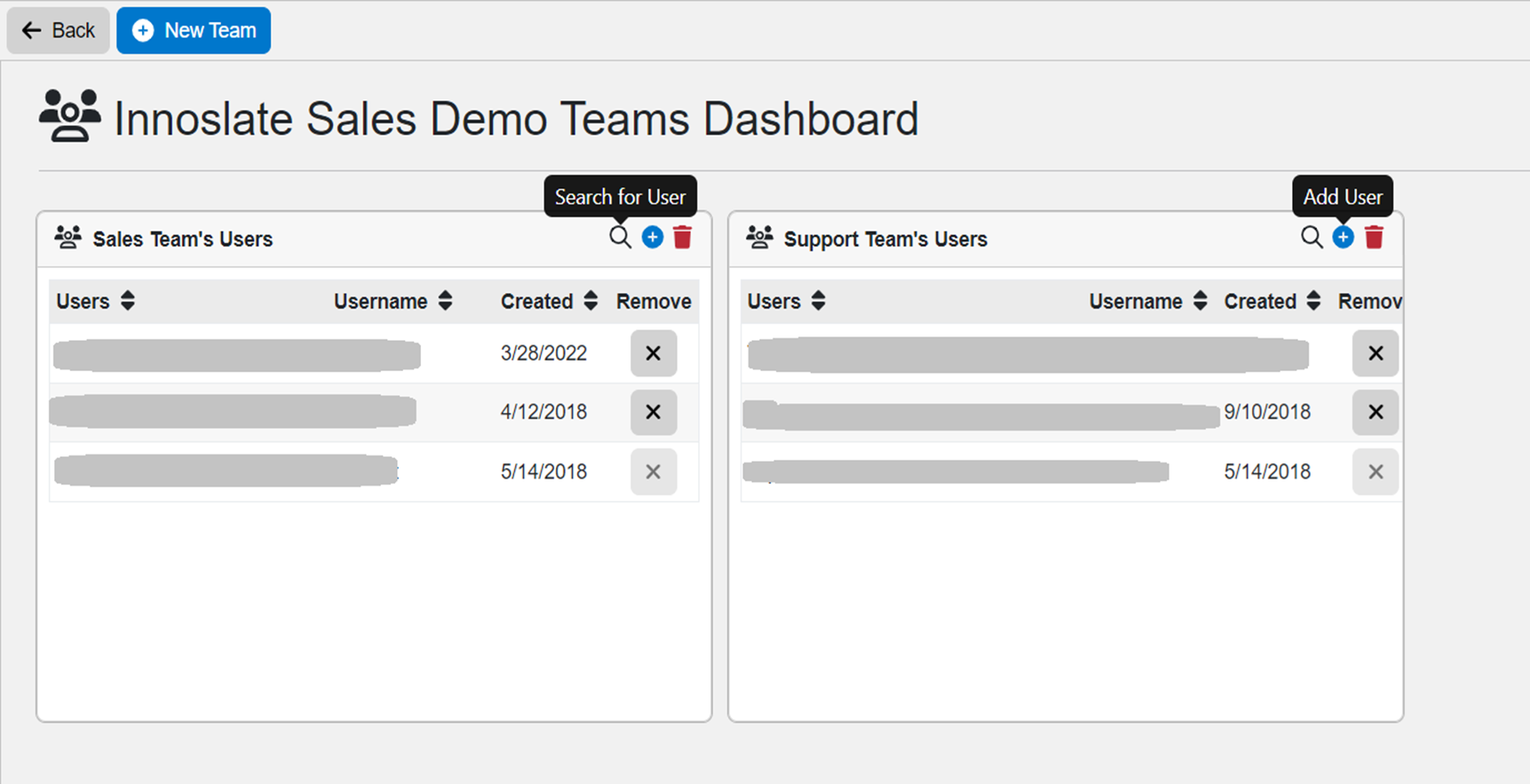
Task: Sort Support Team table by Users
Action: [x=819, y=301]
